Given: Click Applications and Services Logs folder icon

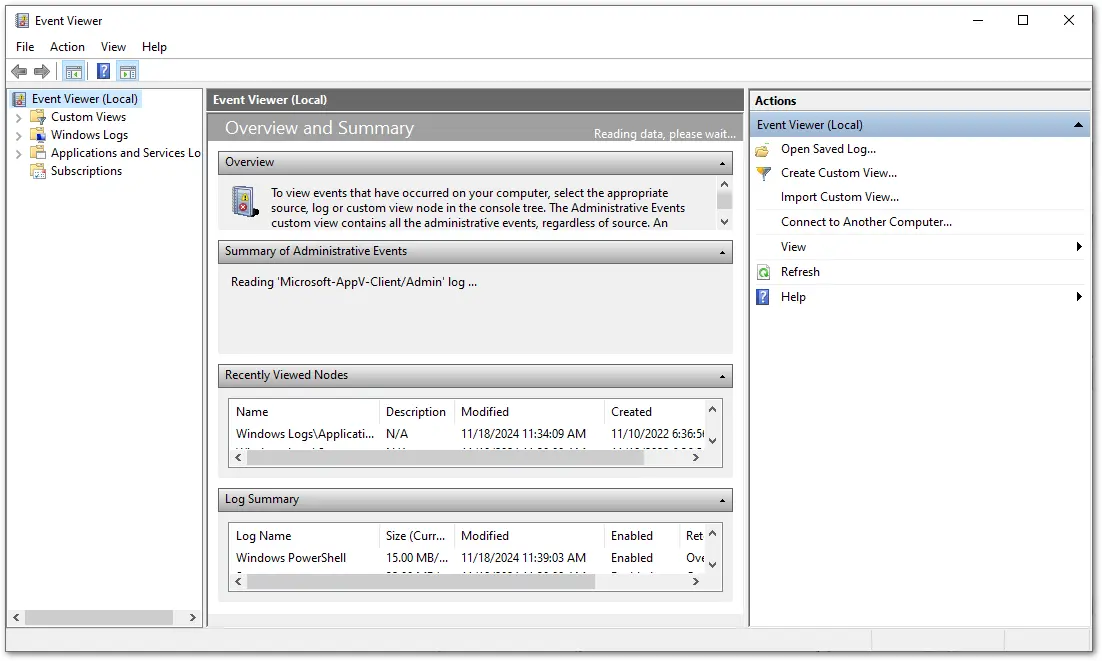Looking at the screenshot, I should point(38,152).
